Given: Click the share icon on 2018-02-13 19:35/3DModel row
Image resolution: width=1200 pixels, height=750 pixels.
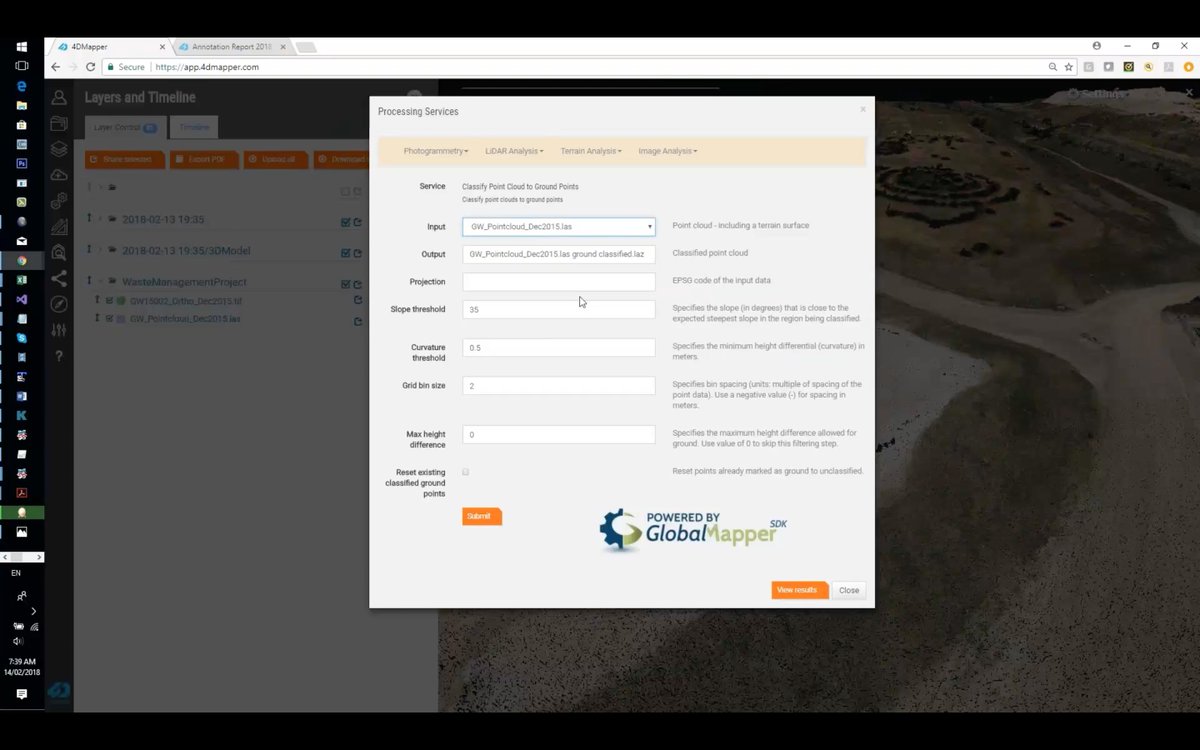Looking at the screenshot, I should [357, 253].
